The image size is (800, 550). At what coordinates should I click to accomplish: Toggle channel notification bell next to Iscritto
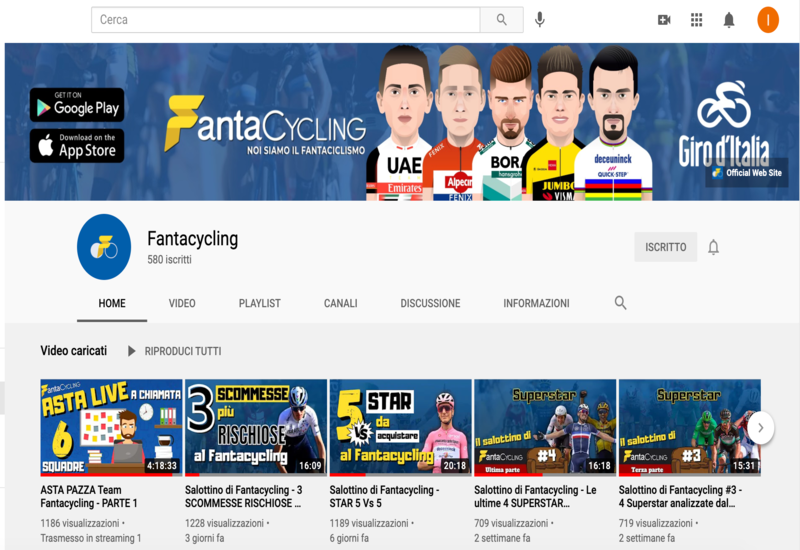(713, 247)
